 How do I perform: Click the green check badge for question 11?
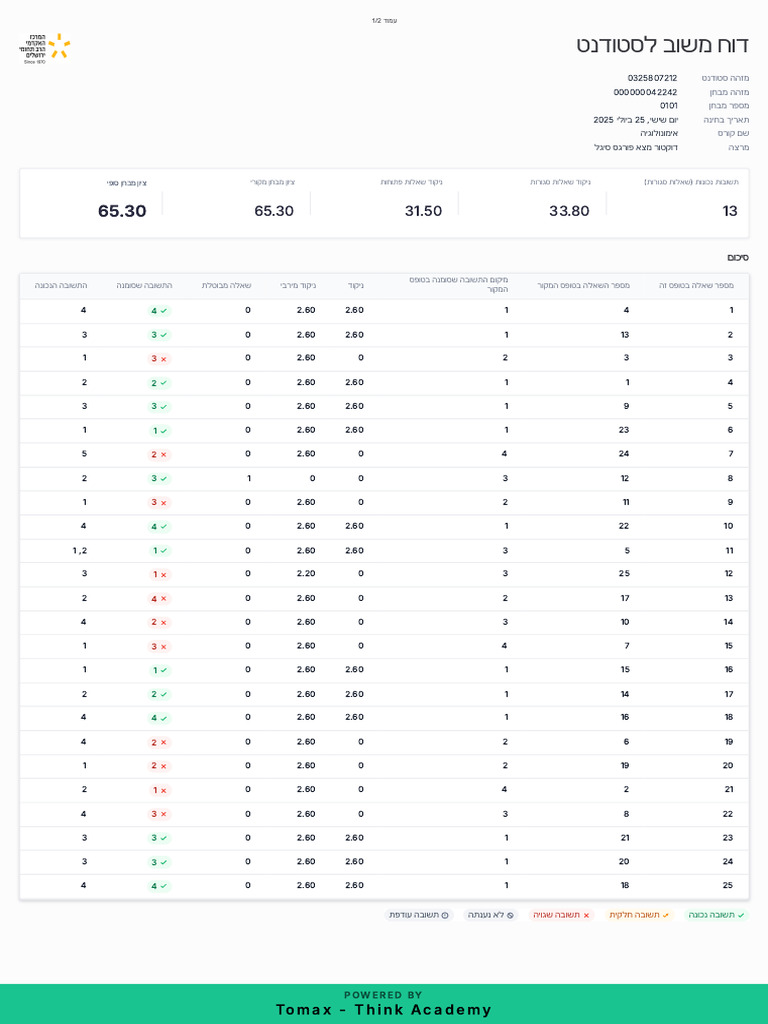click(159, 551)
